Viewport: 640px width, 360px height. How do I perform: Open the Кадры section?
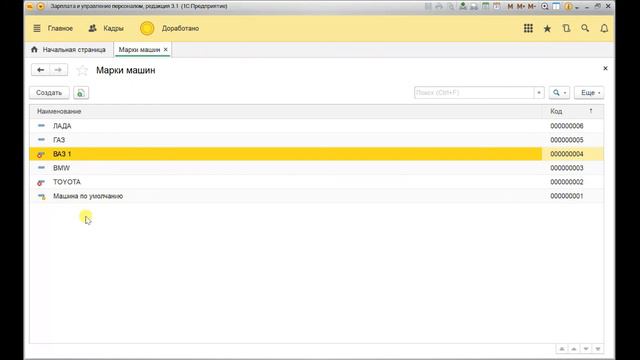[106, 28]
